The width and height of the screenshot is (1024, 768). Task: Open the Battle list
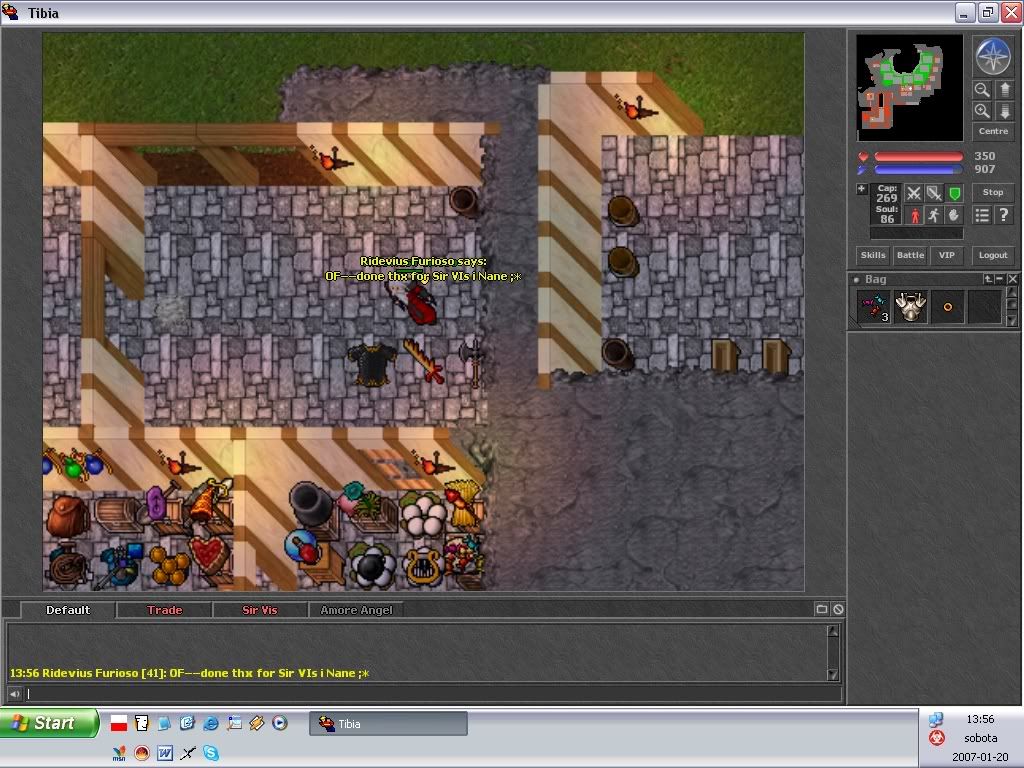pos(910,255)
